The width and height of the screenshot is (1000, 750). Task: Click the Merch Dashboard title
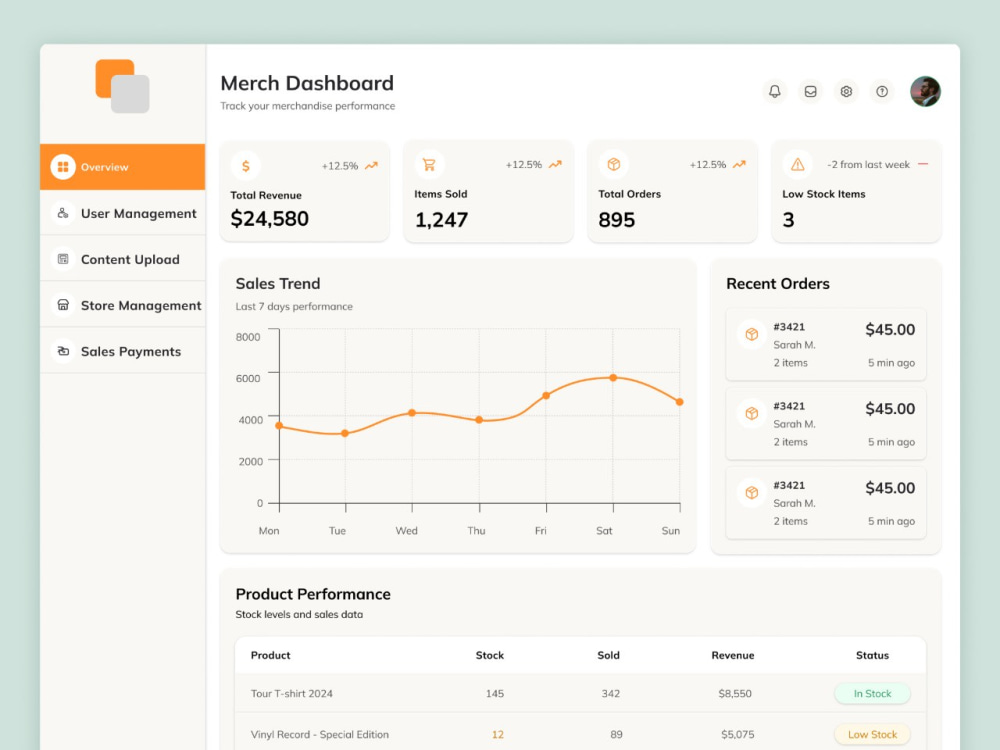tap(307, 83)
